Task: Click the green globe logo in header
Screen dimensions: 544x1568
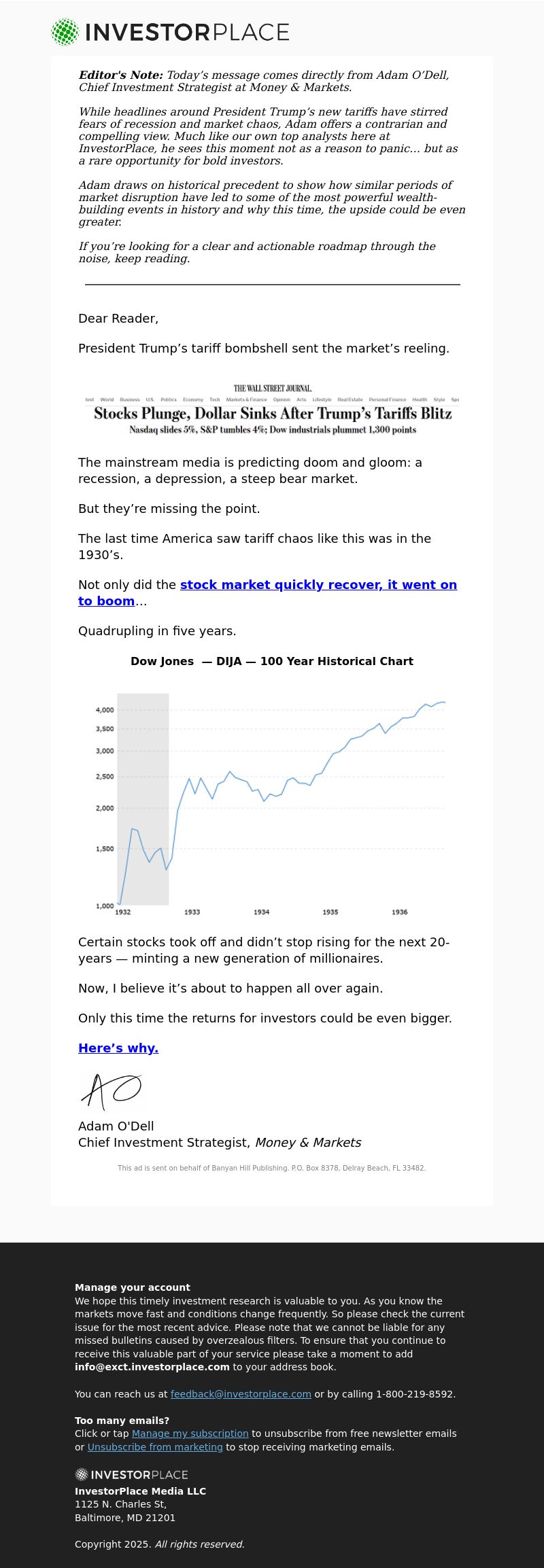Action: click(x=65, y=32)
